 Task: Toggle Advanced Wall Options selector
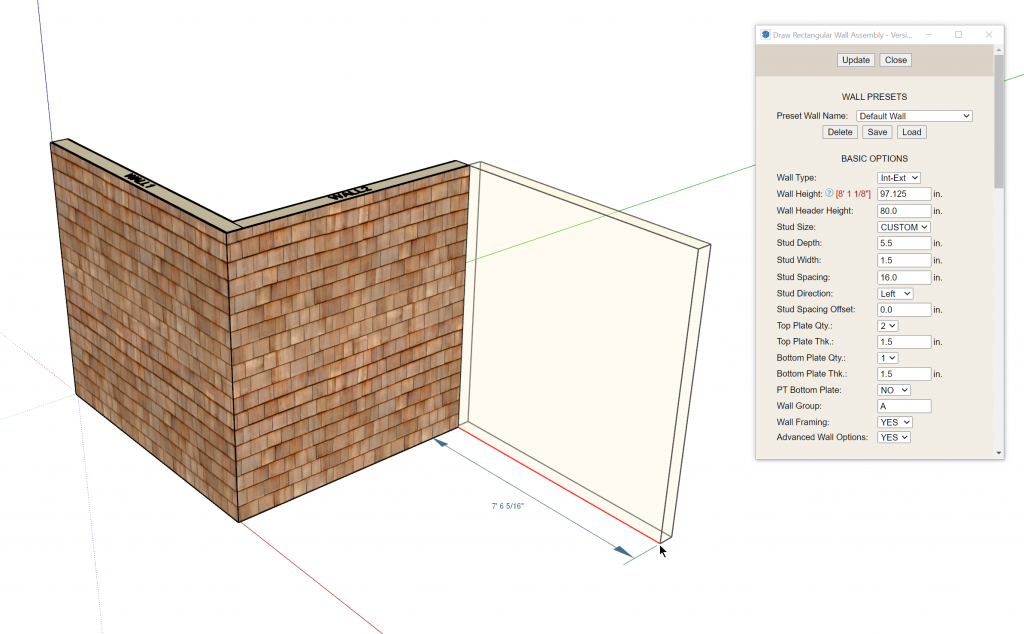click(894, 438)
